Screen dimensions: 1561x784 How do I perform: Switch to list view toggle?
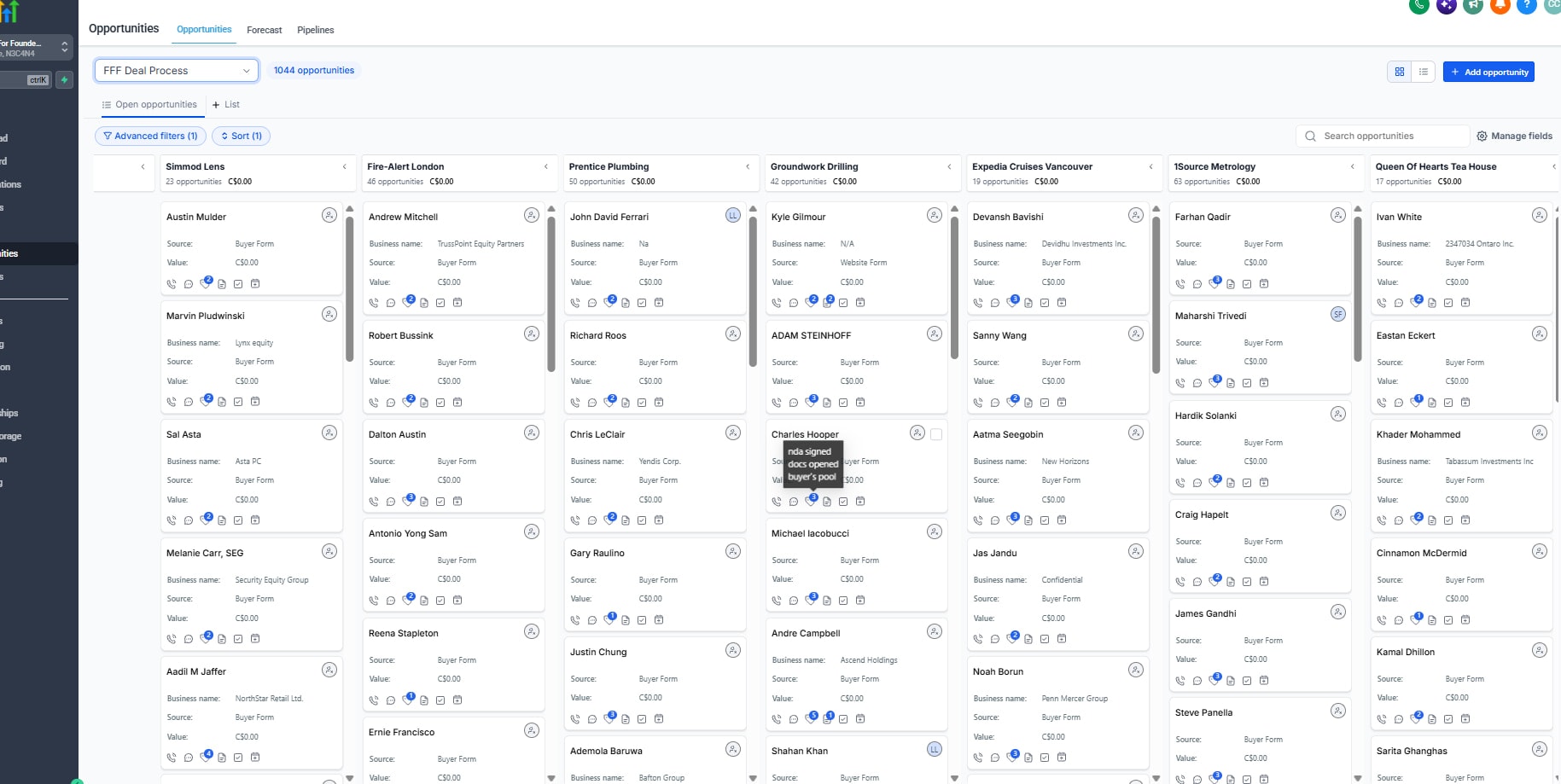click(1424, 72)
